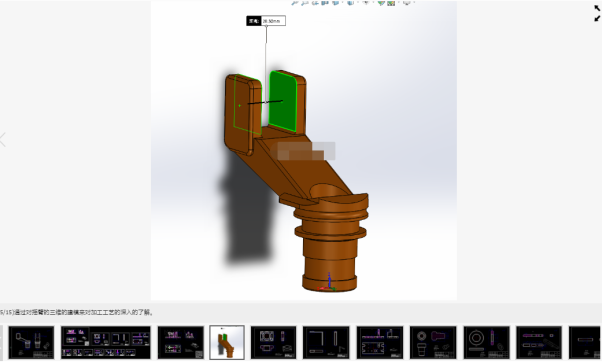Image resolution: width=602 pixels, height=364 pixels.
Task: Toggle fullscreen with the expand arrows icon
Action: (x=597, y=13)
